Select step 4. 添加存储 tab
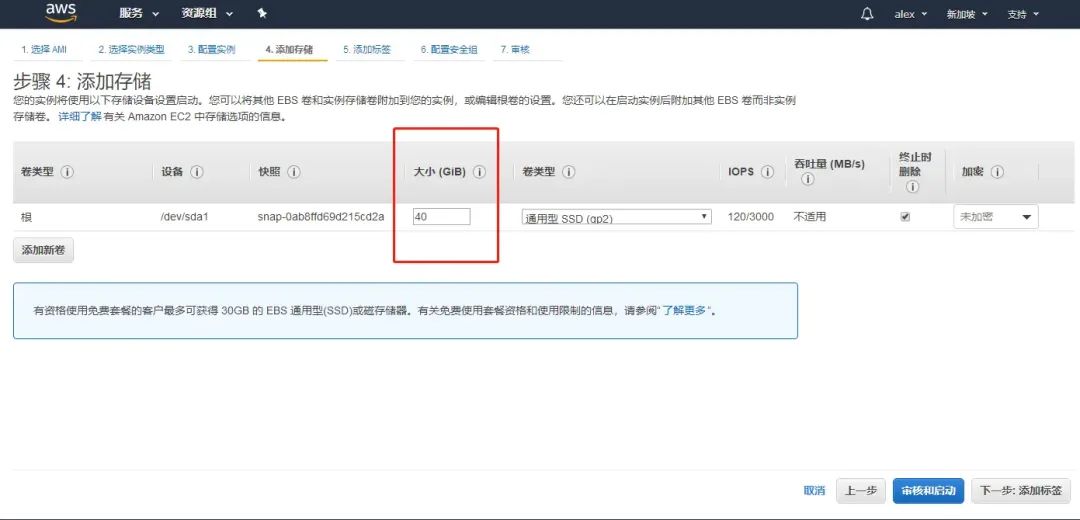This screenshot has width=1080, height=520. (289, 50)
